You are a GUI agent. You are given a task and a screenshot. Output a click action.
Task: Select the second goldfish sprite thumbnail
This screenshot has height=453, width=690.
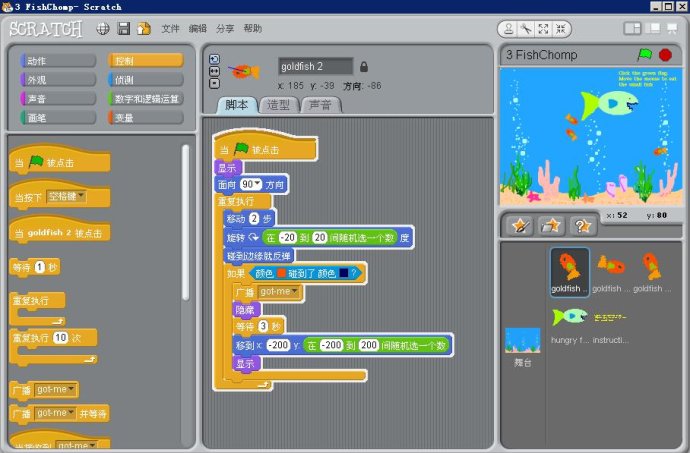[610, 273]
